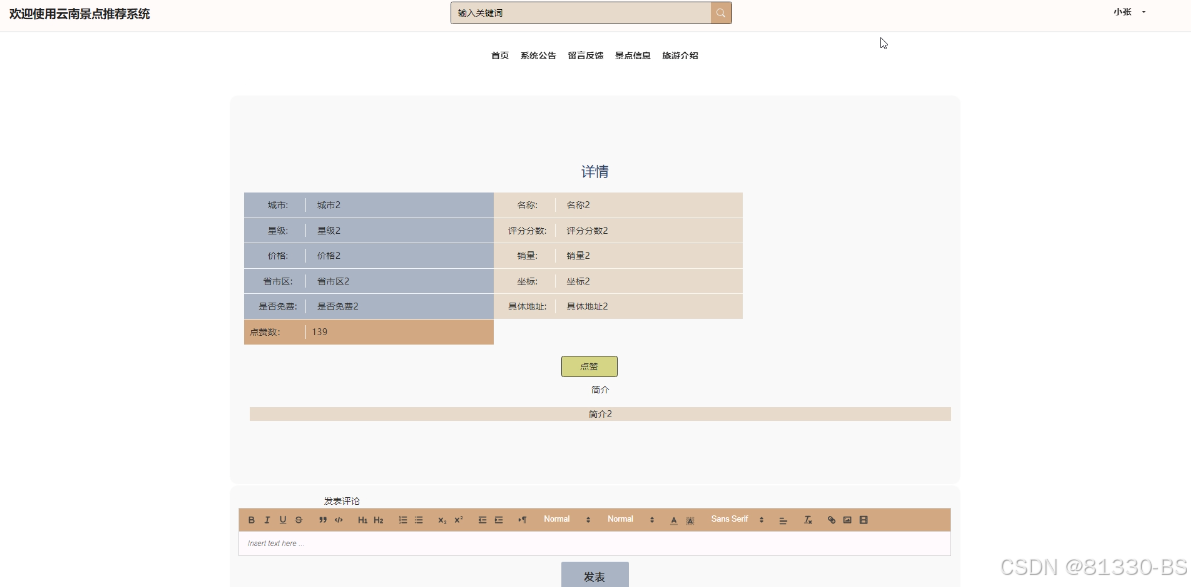Apply Heading 2 style
Image resolution: width=1191 pixels, height=587 pixels.
tap(378, 520)
